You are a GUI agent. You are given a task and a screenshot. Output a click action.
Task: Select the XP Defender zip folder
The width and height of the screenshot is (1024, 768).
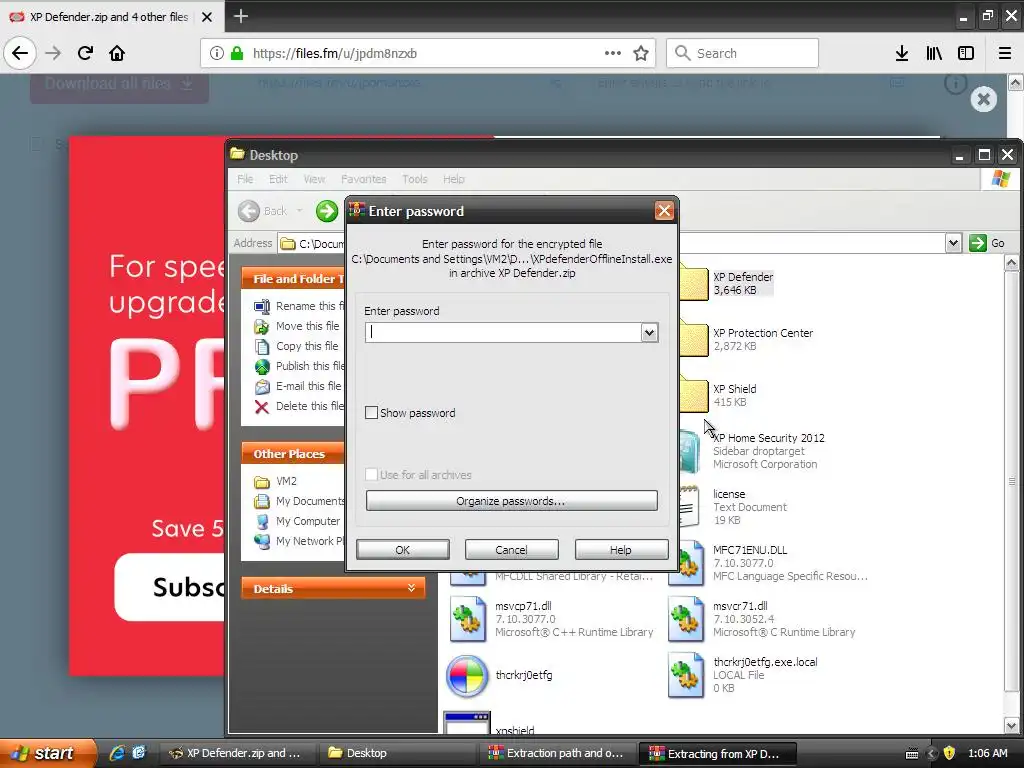[x=726, y=283]
